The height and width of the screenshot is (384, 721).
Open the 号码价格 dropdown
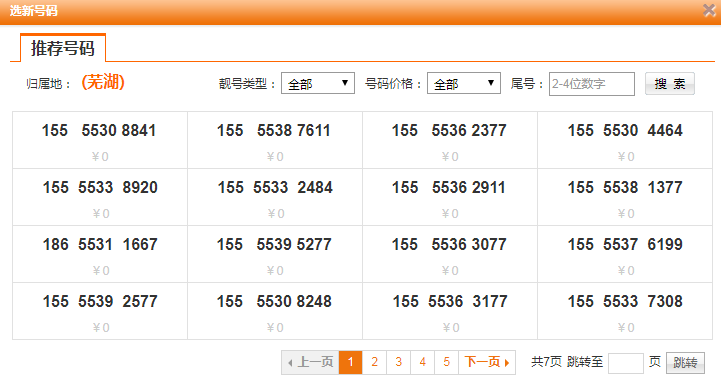tap(464, 83)
